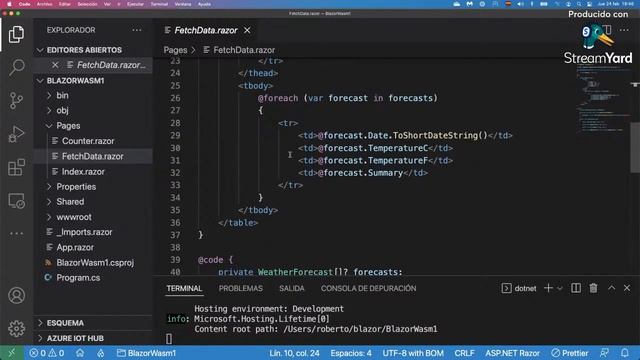Select the Terminal panel tab
The height and width of the screenshot is (360, 640).
184,288
